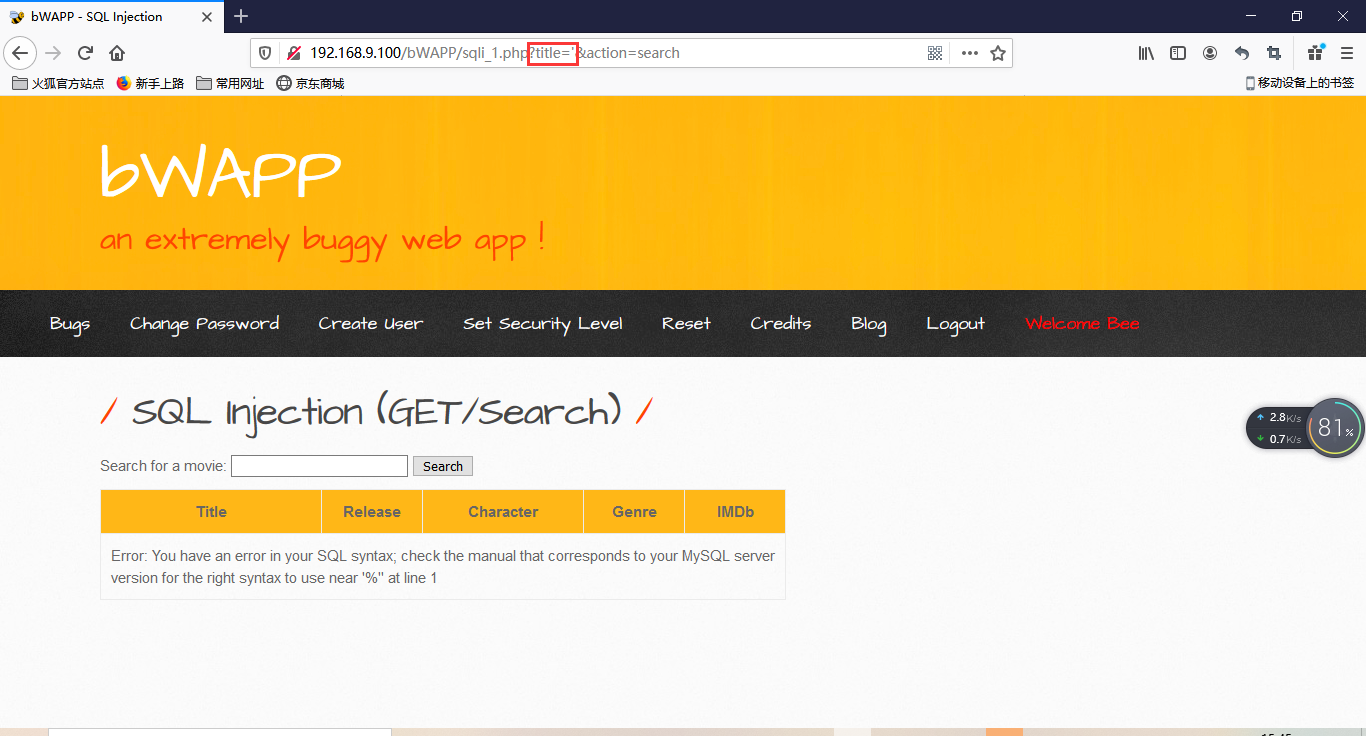This screenshot has width=1366, height=736.
Task: Click the new tab plus button
Action: click(x=241, y=16)
